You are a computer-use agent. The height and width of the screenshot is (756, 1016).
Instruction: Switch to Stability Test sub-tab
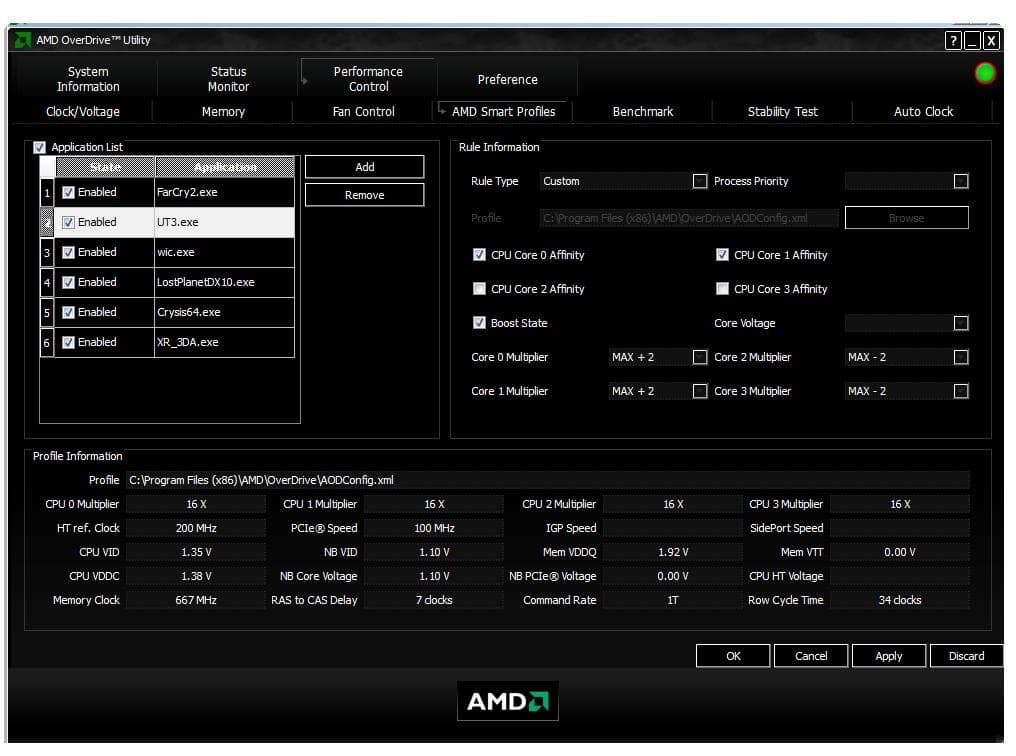[x=783, y=111]
